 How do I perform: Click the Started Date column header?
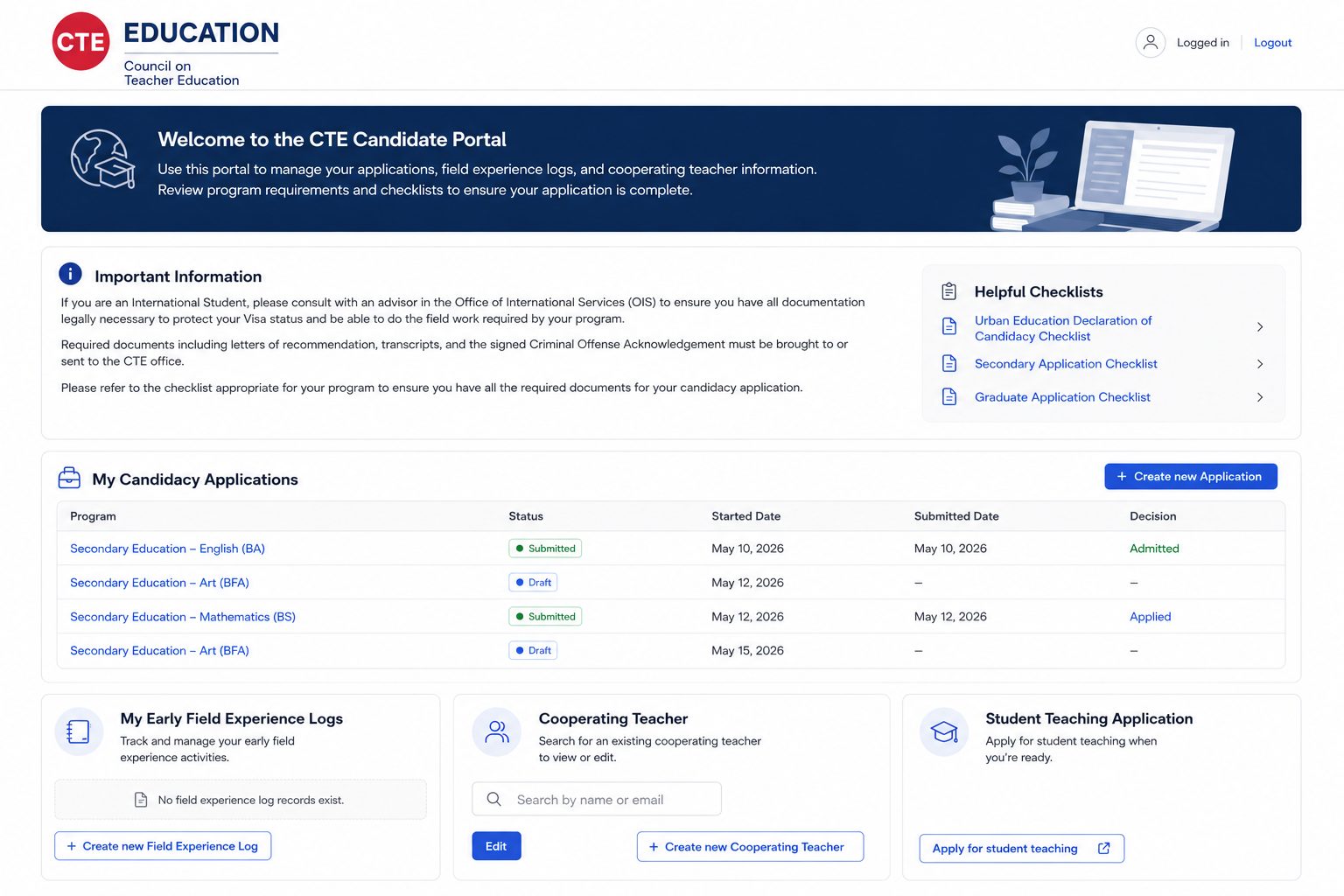tap(745, 516)
